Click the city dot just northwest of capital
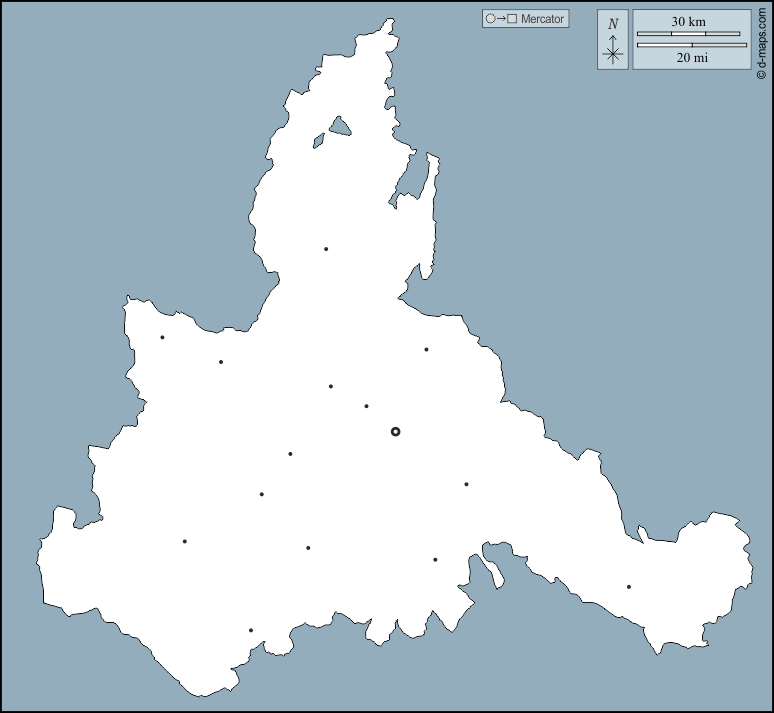The height and width of the screenshot is (713, 774). (x=366, y=406)
